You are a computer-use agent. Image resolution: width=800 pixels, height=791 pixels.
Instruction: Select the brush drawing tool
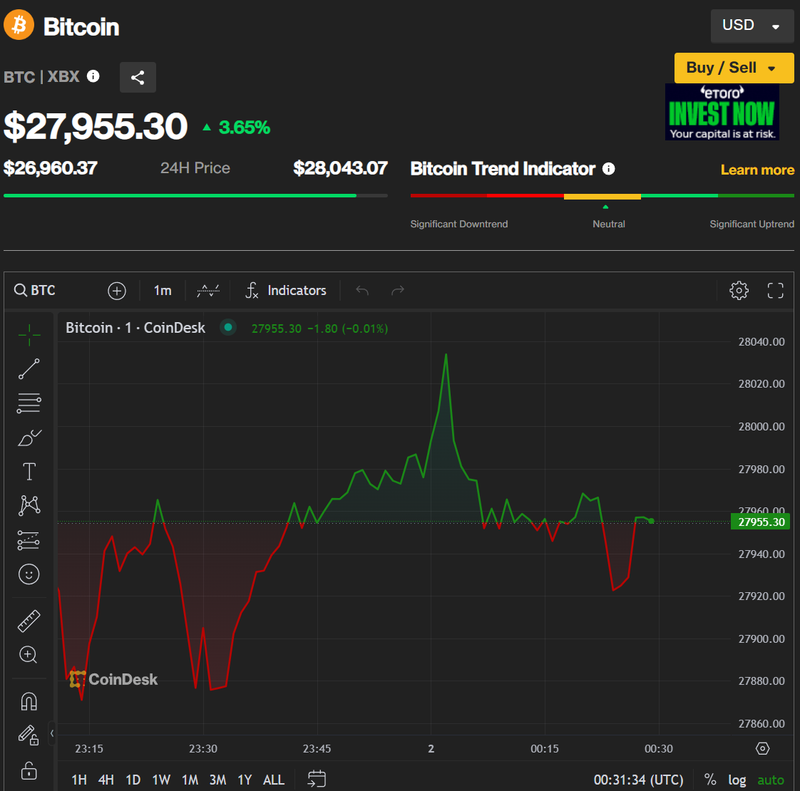(x=29, y=437)
